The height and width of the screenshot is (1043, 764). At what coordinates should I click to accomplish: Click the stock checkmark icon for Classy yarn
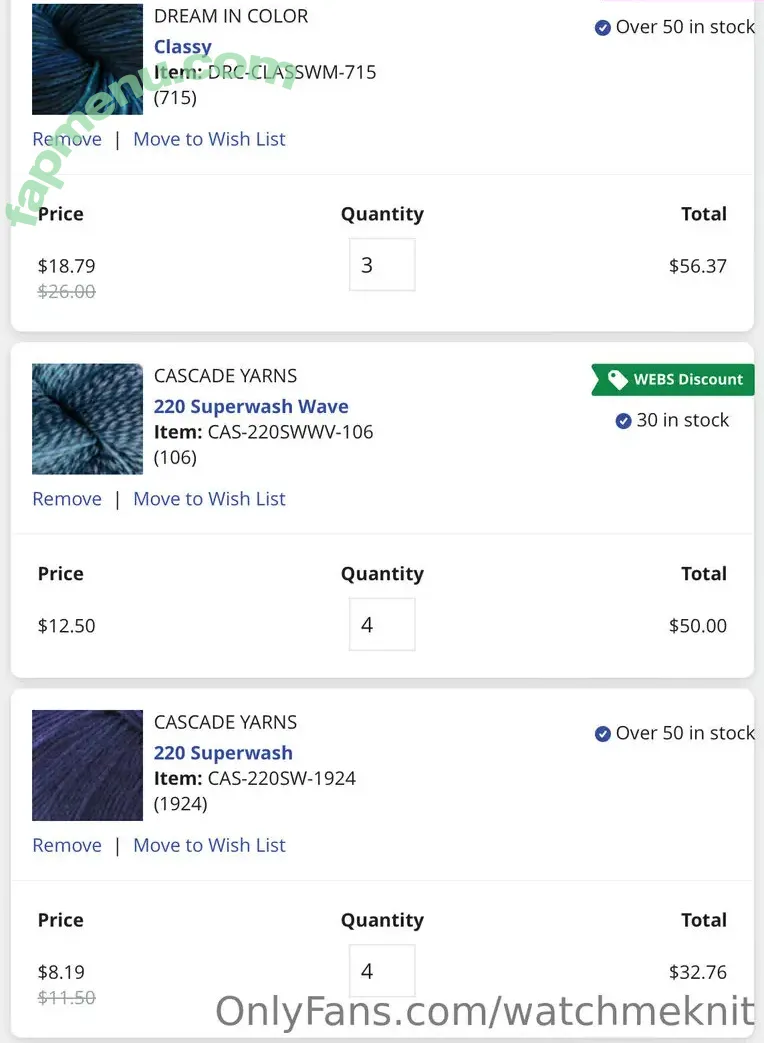[x=602, y=28]
